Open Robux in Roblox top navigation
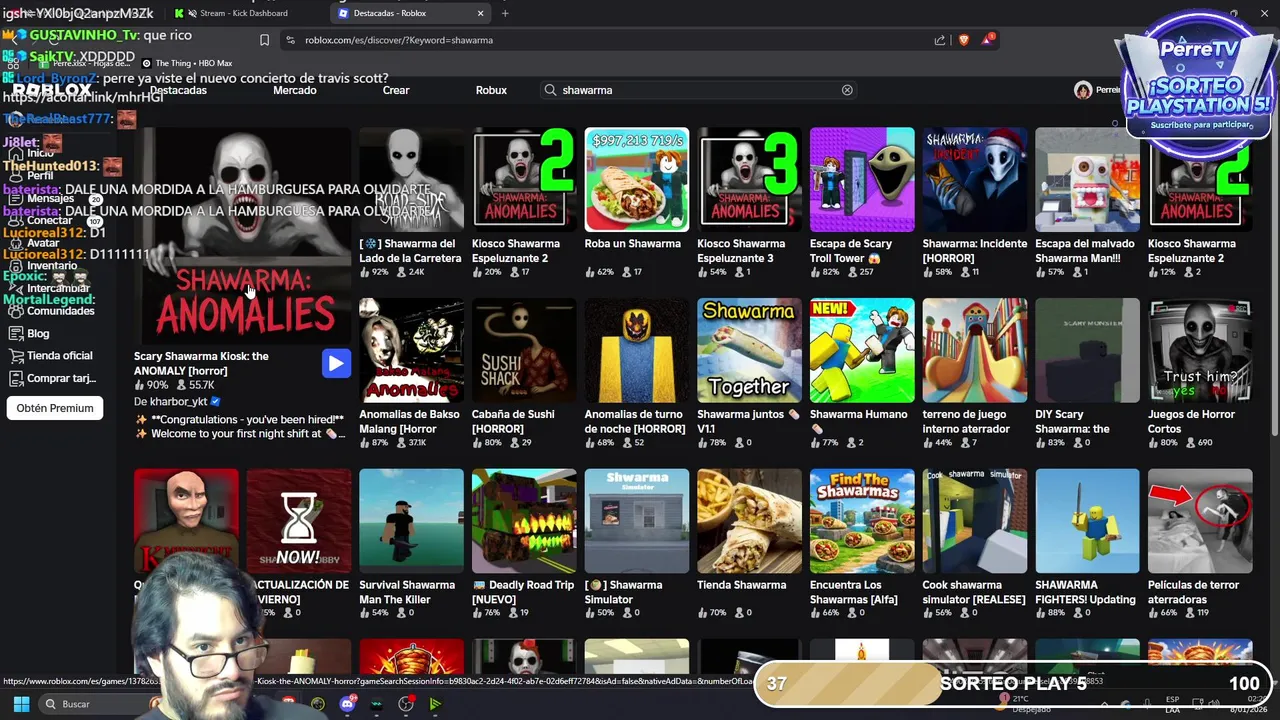 pyautogui.click(x=491, y=90)
